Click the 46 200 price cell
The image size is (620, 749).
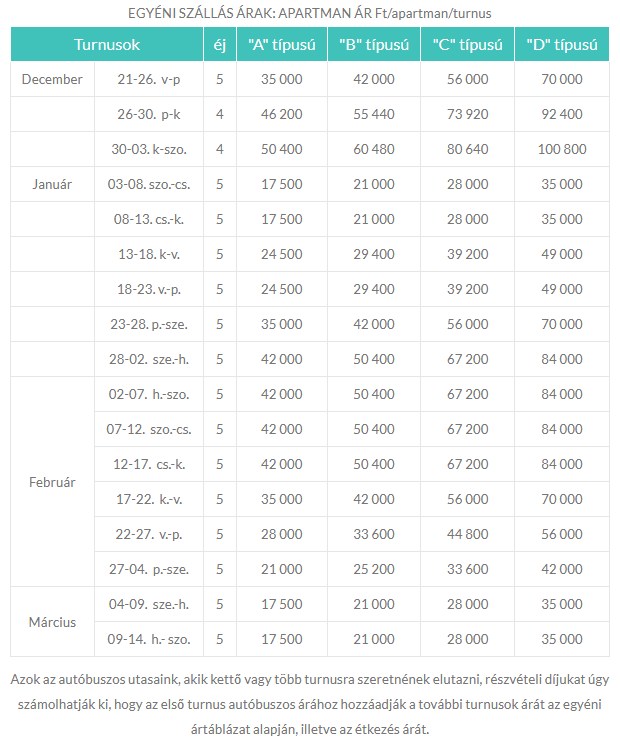280,115
